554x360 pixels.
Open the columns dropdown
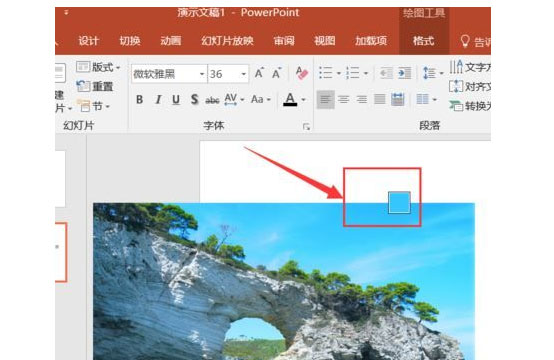[426, 100]
